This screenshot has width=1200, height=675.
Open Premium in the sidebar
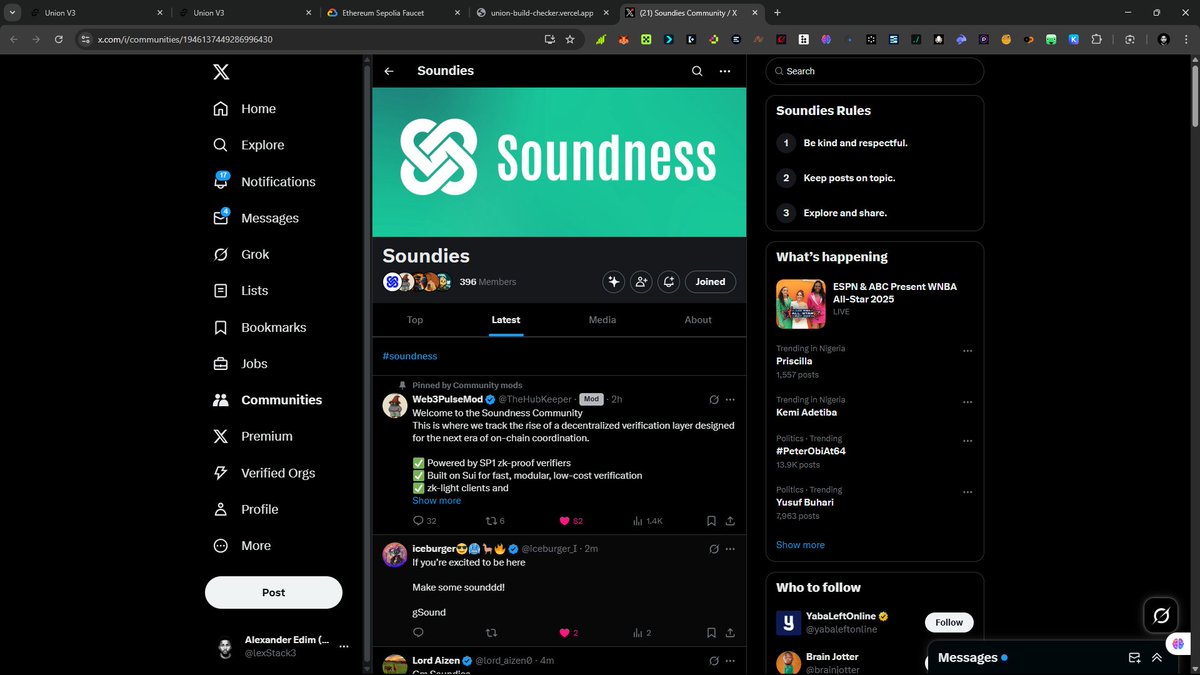[253, 436]
